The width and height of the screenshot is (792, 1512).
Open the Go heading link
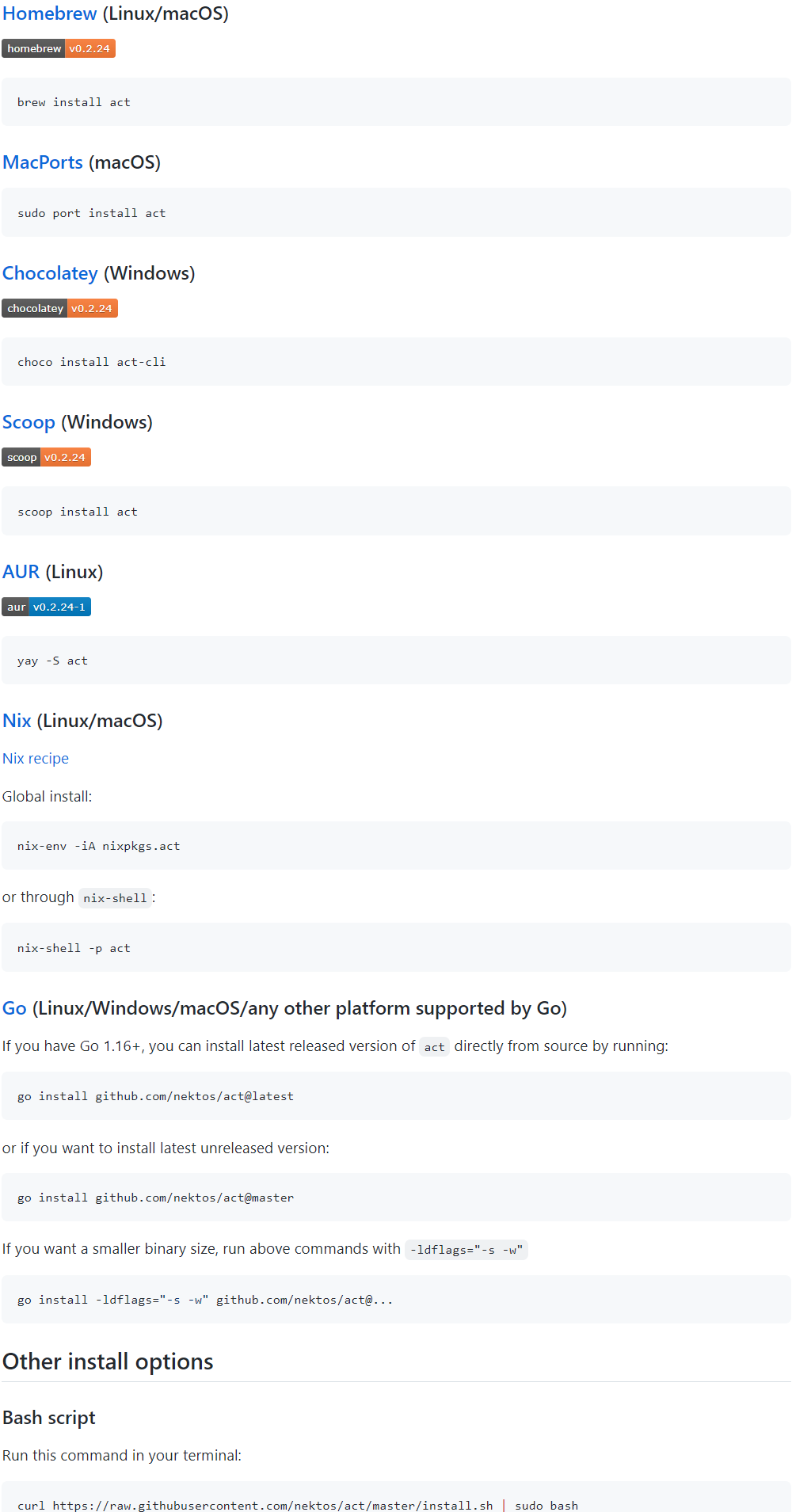[x=14, y=1008]
